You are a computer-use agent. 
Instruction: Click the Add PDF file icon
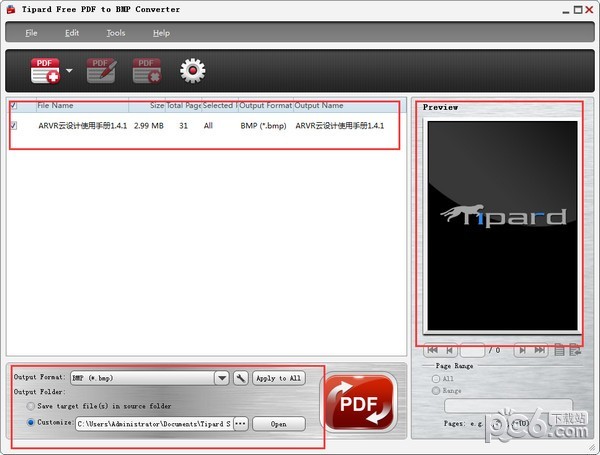45,70
